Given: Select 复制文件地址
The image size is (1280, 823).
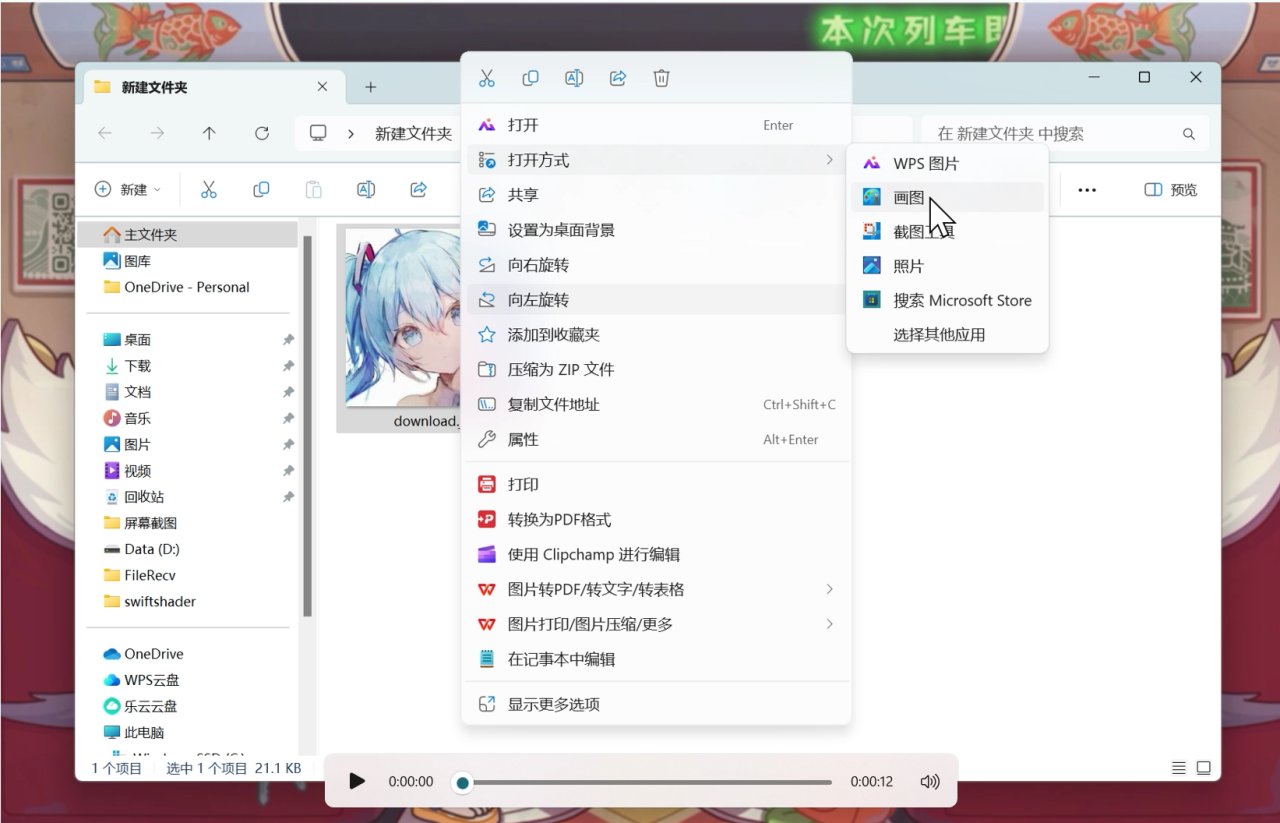Looking at the screenshot, I should pyautogui.click(x=656, y=404).
